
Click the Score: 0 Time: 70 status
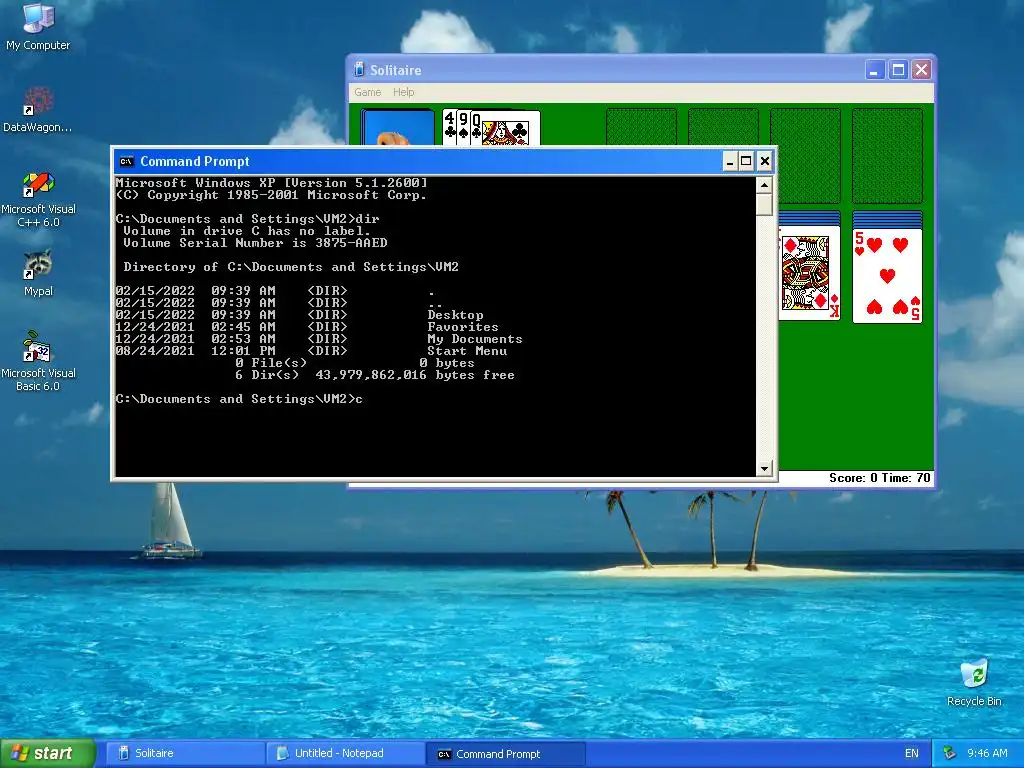[879, 478]
